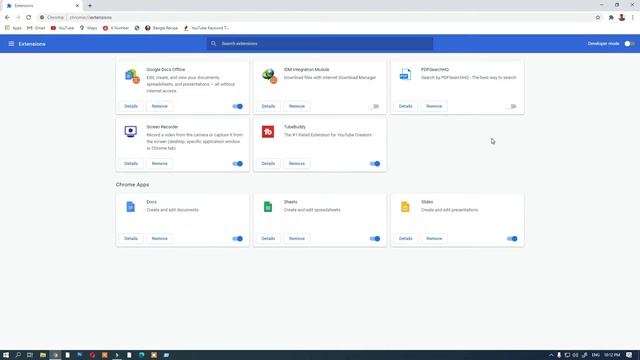The image size is (640, 360).
Task: Turn off the Sheets app toggle
Action: coord(375,239)
